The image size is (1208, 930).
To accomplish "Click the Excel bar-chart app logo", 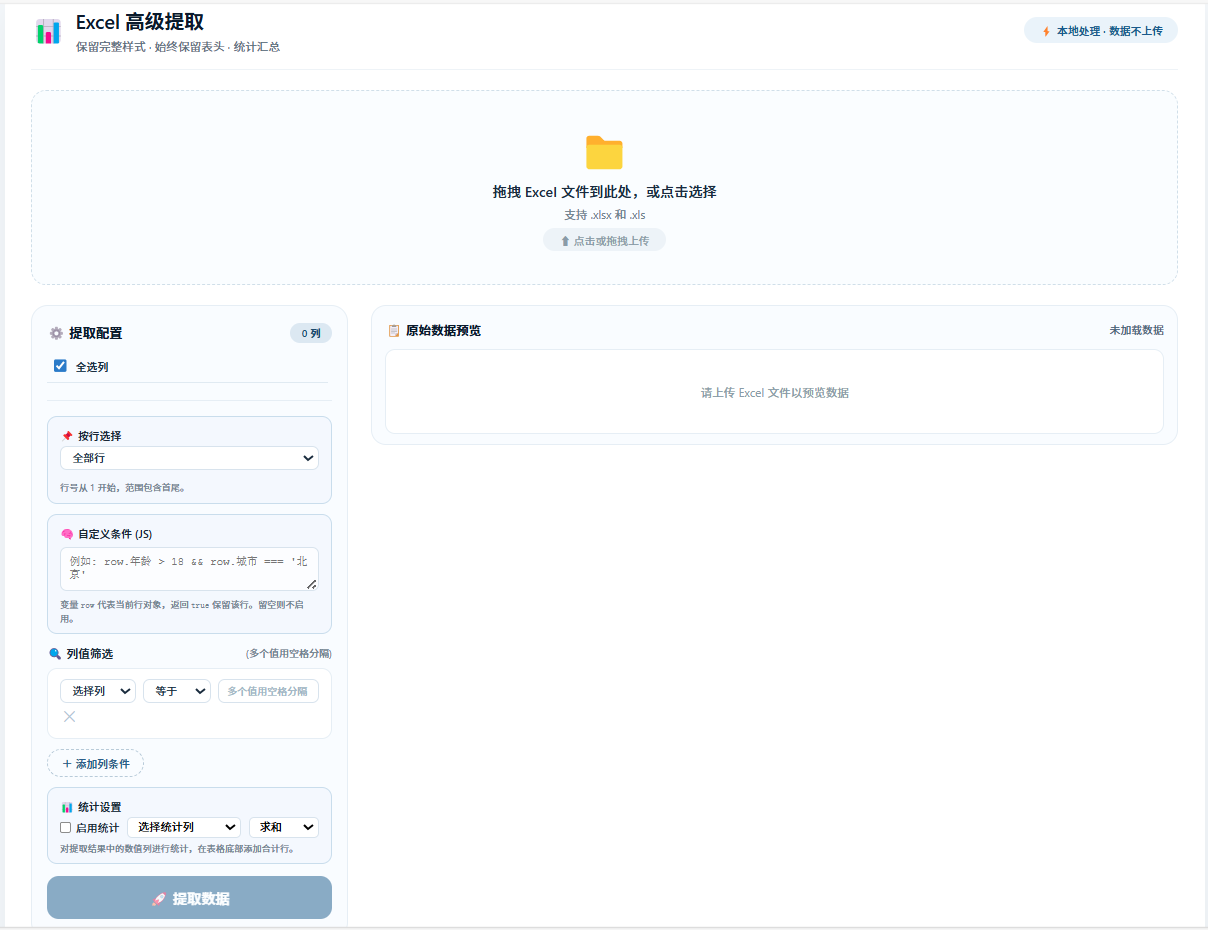I will coord(48,31).
